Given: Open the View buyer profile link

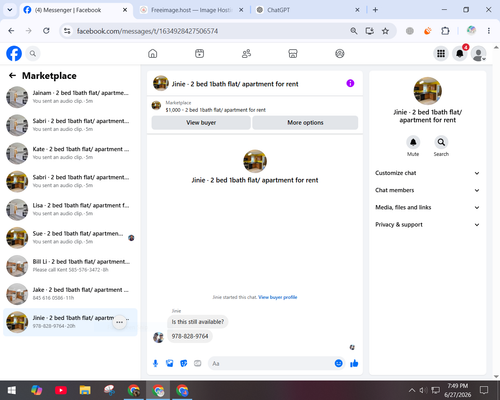Looking at the screenshot, I should coord(278,297).
